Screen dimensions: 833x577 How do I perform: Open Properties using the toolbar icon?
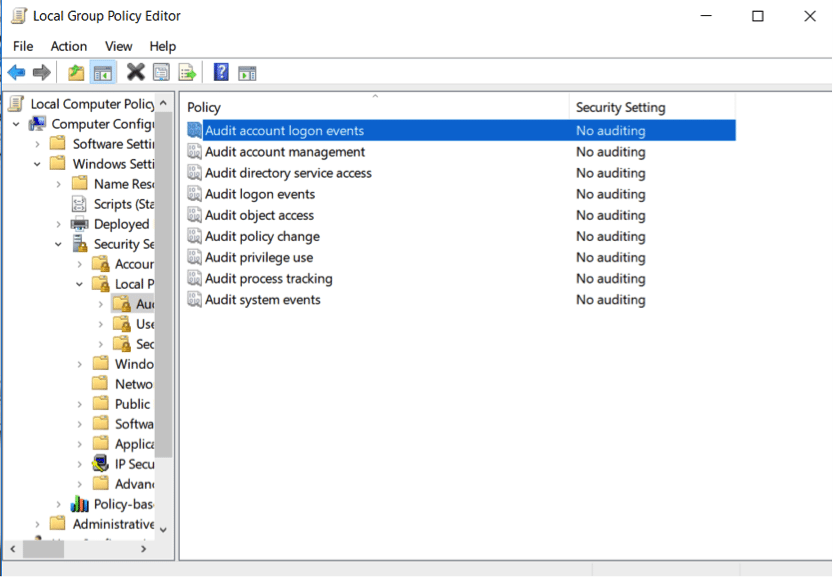(x=161, y=72)
